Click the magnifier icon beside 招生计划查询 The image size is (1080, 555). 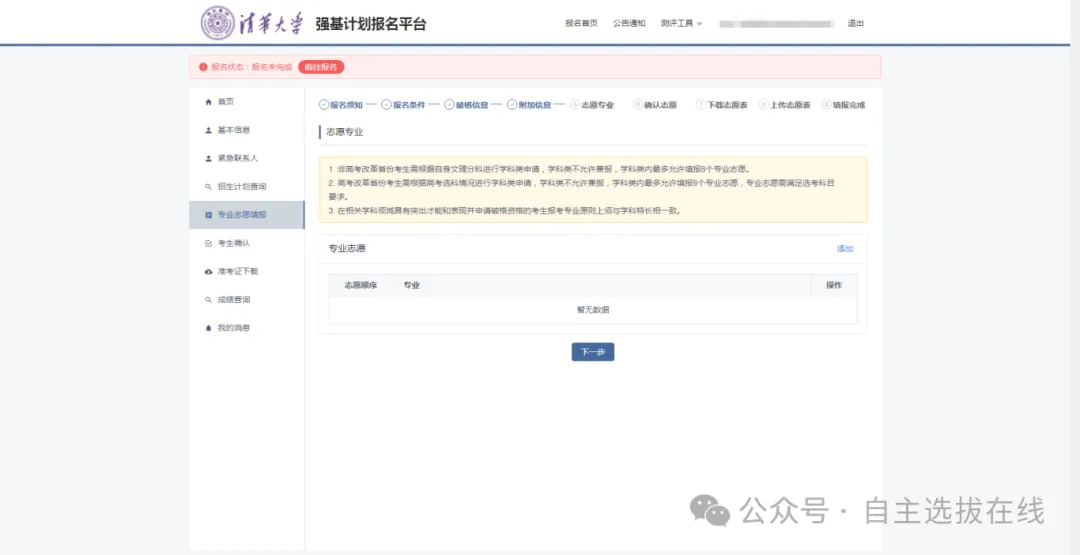click(x=208, y=187)
